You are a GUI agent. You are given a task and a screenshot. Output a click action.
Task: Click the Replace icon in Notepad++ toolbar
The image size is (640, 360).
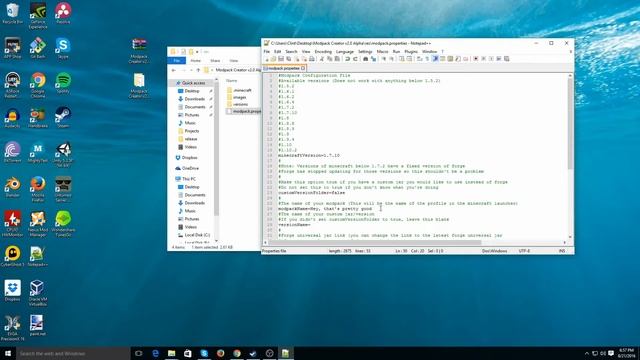click(373, 59)
